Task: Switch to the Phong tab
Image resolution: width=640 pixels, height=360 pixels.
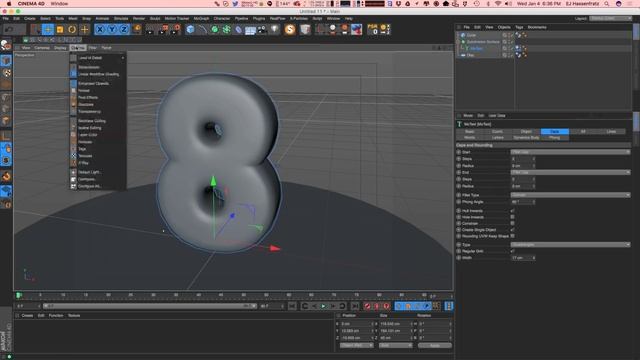Action: (x=554, y=138)
